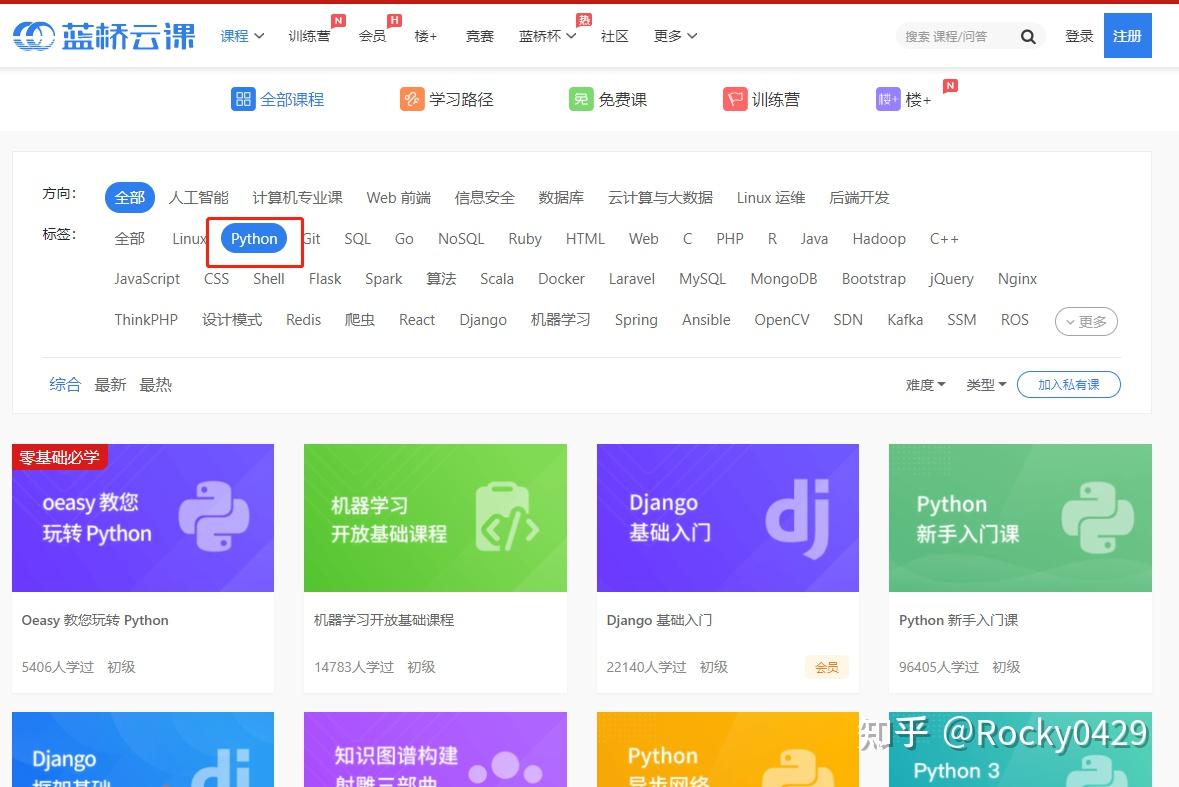The height and width of the screenshot is (787, 1179).
Task: Open the oeasy 教您玩转 Python course thumbnail
Action: 143,518
